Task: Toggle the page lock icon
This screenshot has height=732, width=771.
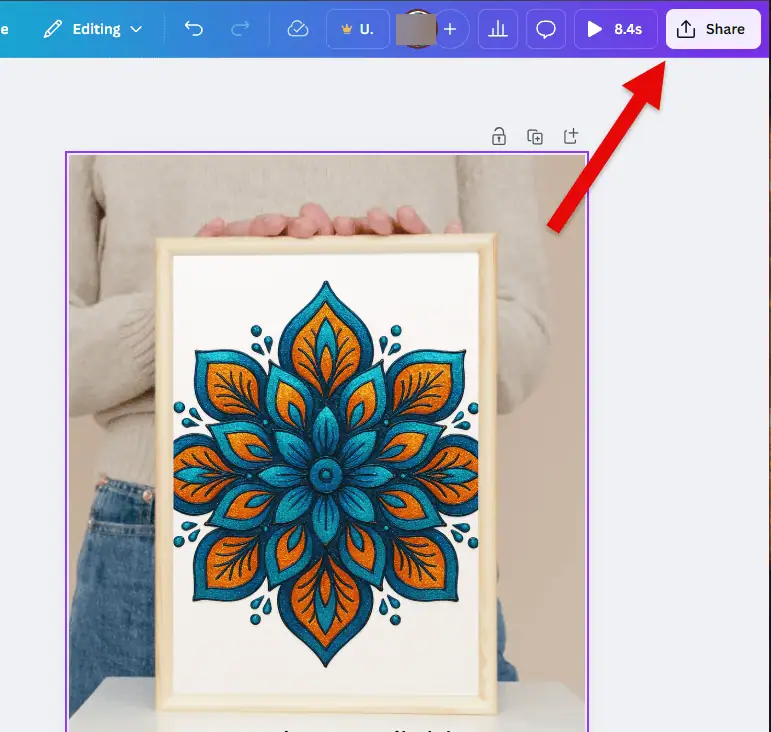Action: tap(498, 137)
